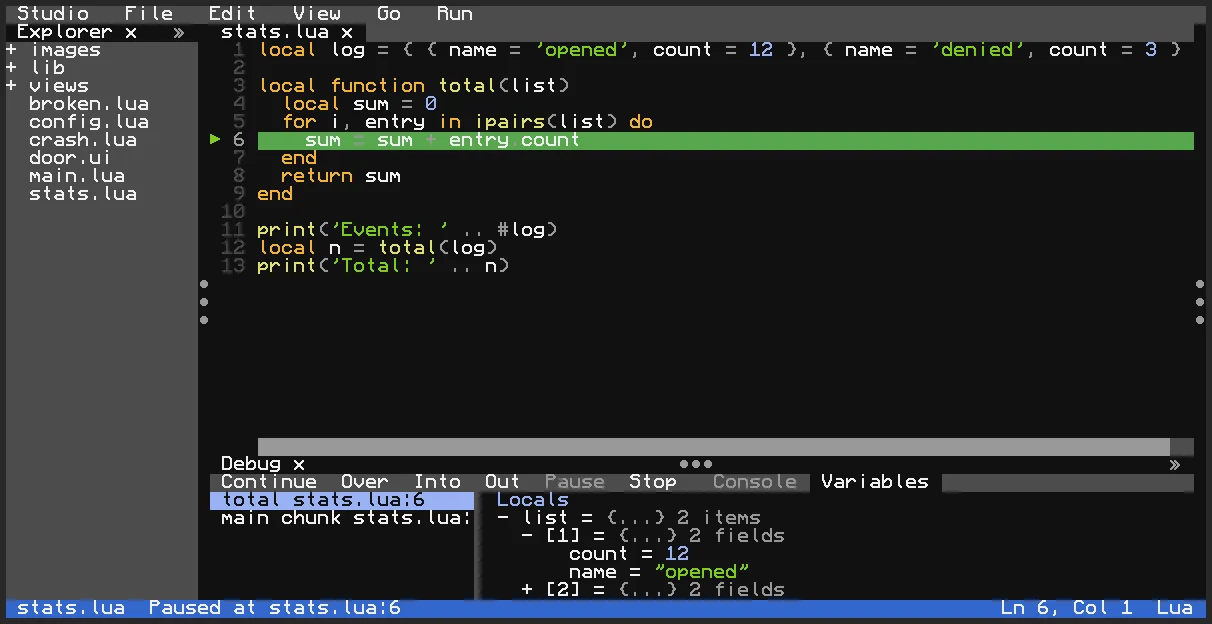The width and height of the screenshot is (1212, 624).
Task: Open main.lua in Explorer
Action: coord(77,176)
